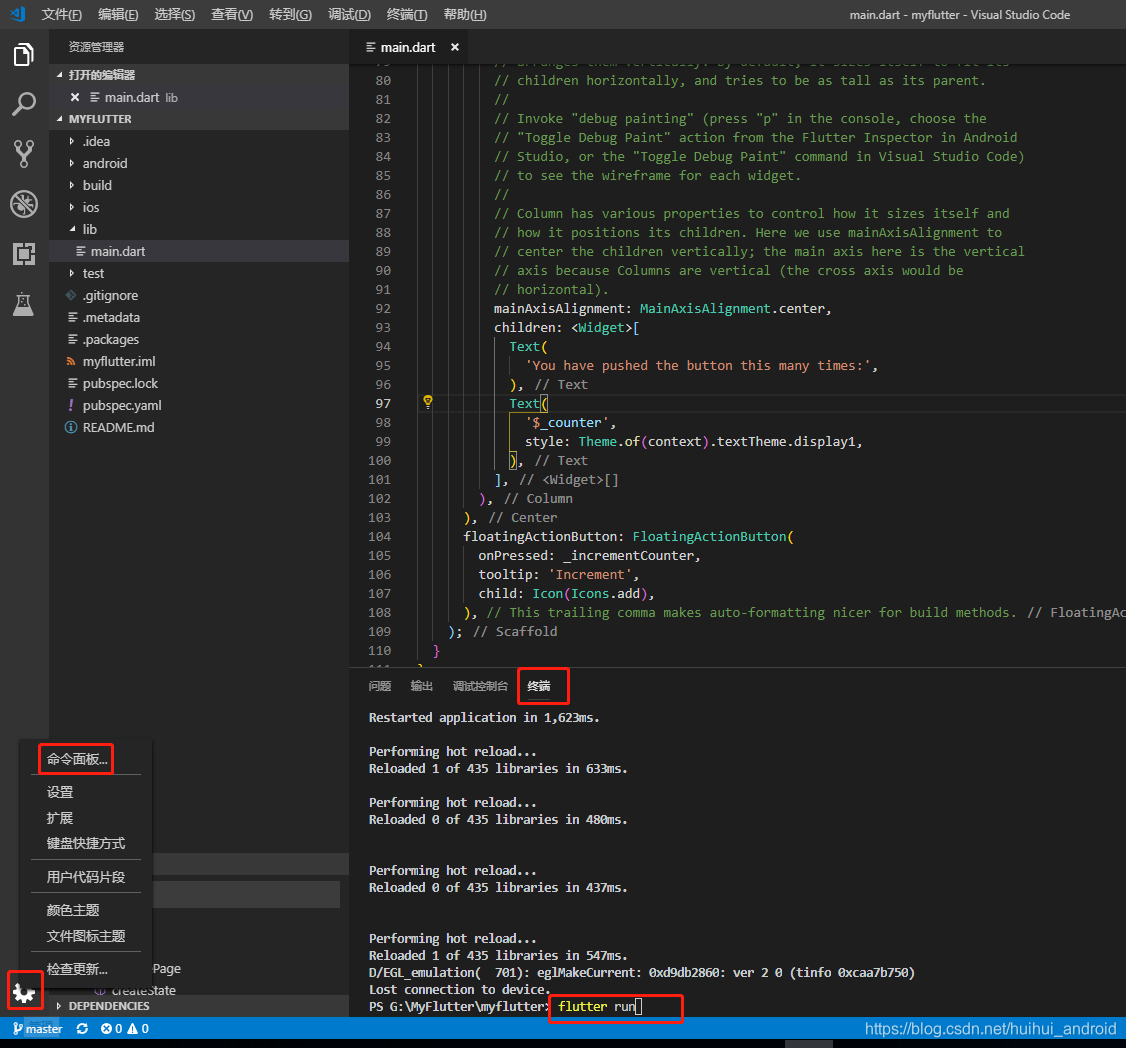Viewport: 1126px width, 1048px height.
Task: Click the lightbulb quick-fix icon on line 97
Action: click(x=427, y=402)
